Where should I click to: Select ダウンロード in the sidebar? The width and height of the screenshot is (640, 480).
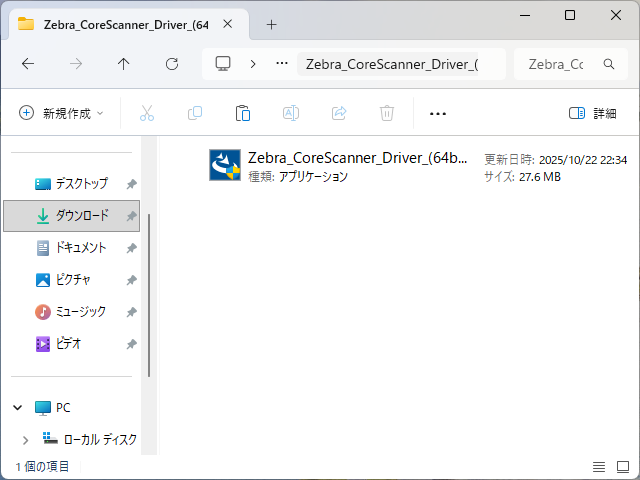point(71,216)
